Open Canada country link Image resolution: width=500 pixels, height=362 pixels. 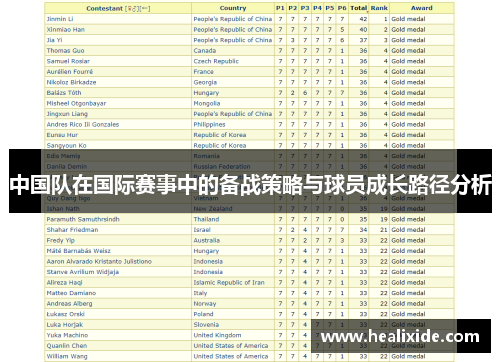pyautogui.click(x=205, y=51)
